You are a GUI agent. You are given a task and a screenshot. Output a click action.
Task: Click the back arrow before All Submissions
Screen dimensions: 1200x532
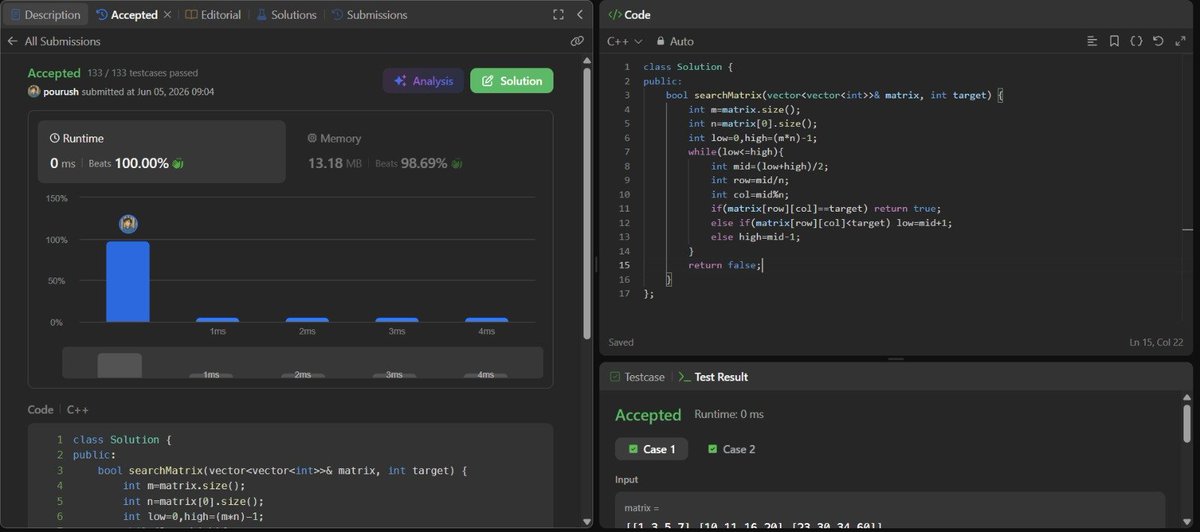[x=12, y=41]
